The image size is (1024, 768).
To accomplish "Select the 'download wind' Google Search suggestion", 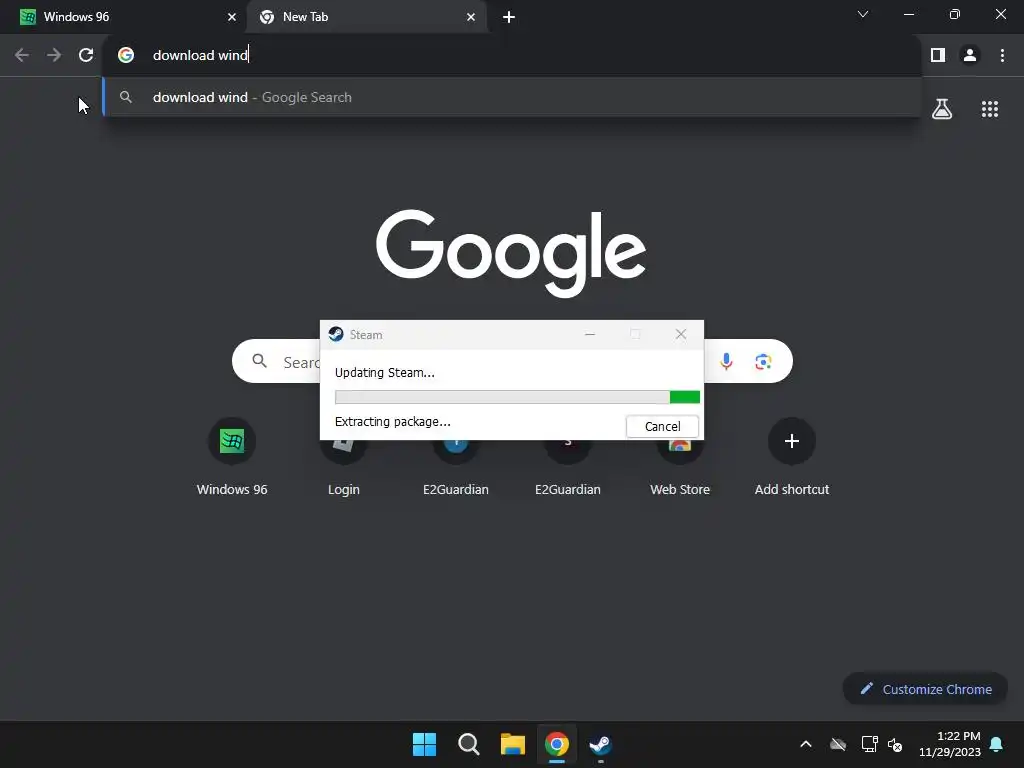I will pos(512,97).
